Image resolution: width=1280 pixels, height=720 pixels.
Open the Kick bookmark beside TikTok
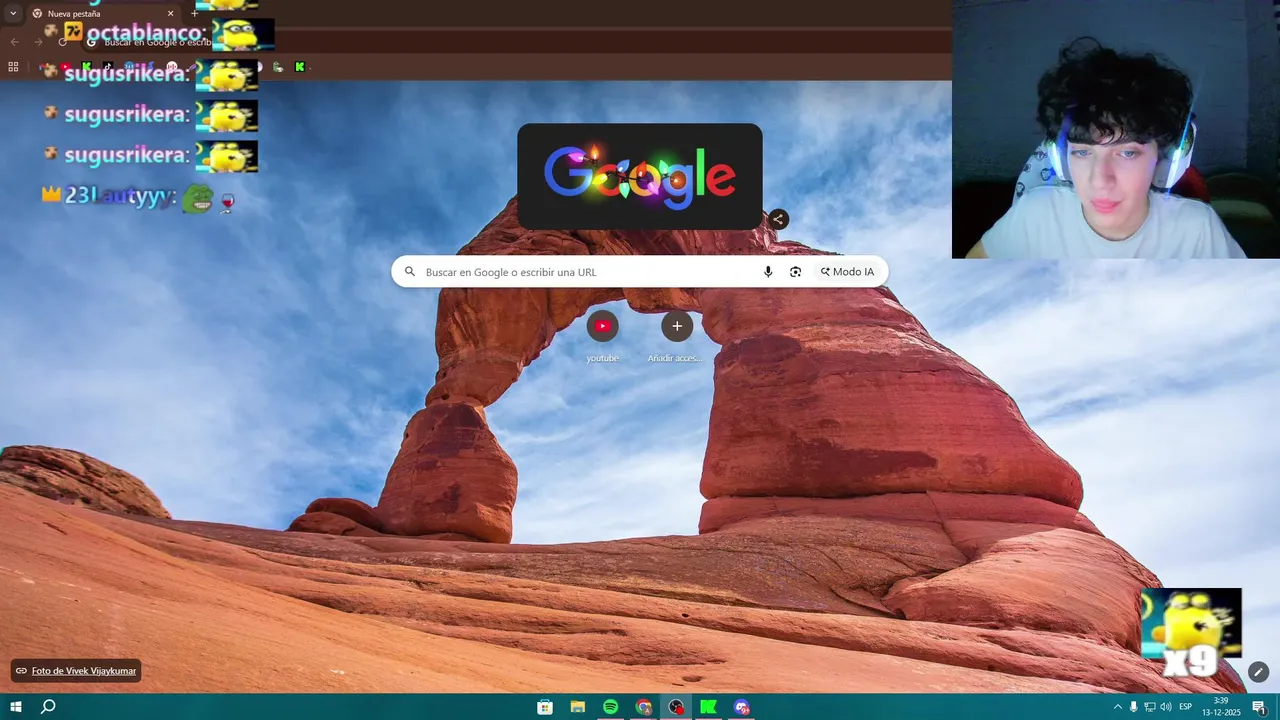tap(86, 67)
